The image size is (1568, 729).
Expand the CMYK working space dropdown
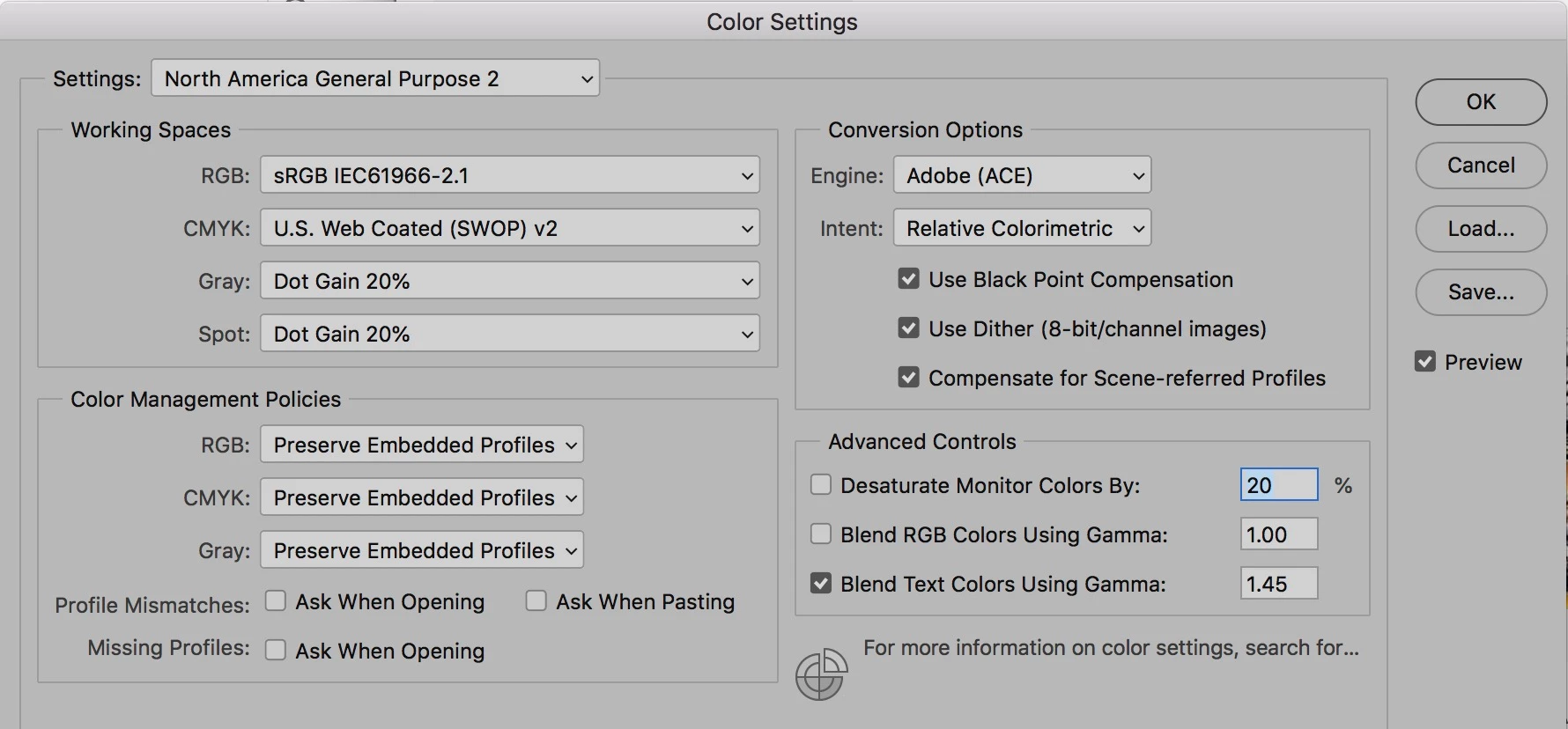point(509,228)
